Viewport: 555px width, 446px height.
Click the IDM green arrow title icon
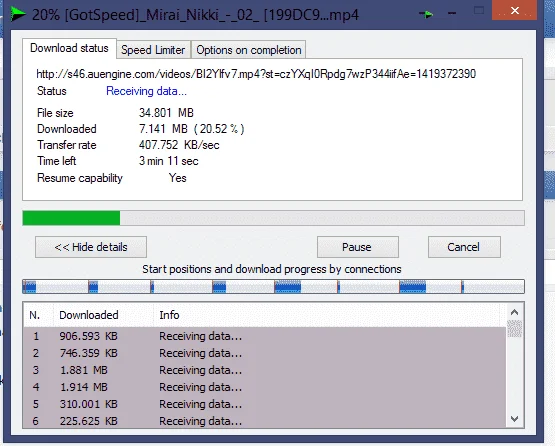[x=18, y=14]
